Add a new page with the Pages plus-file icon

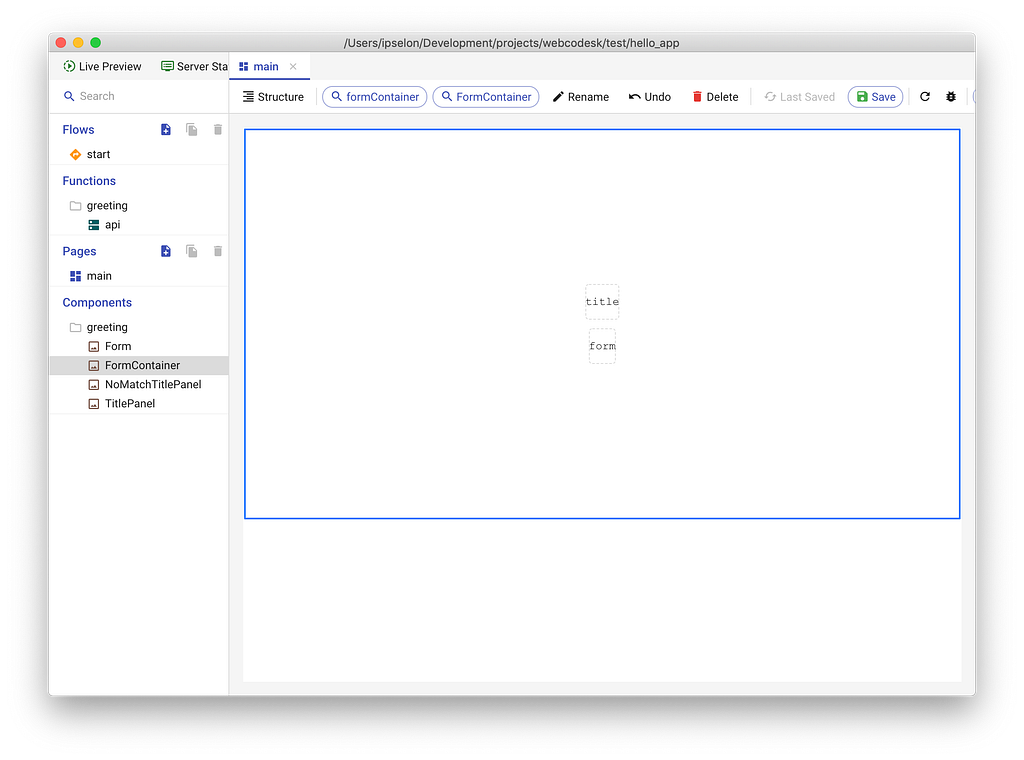point(166,251)
